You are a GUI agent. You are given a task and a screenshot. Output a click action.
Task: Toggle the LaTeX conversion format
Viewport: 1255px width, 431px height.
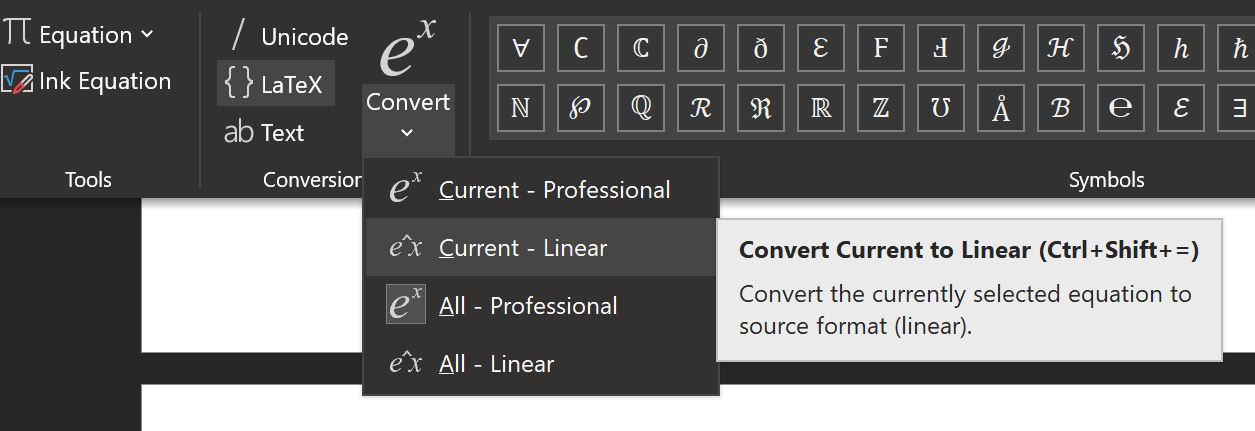tap(275, 84)
